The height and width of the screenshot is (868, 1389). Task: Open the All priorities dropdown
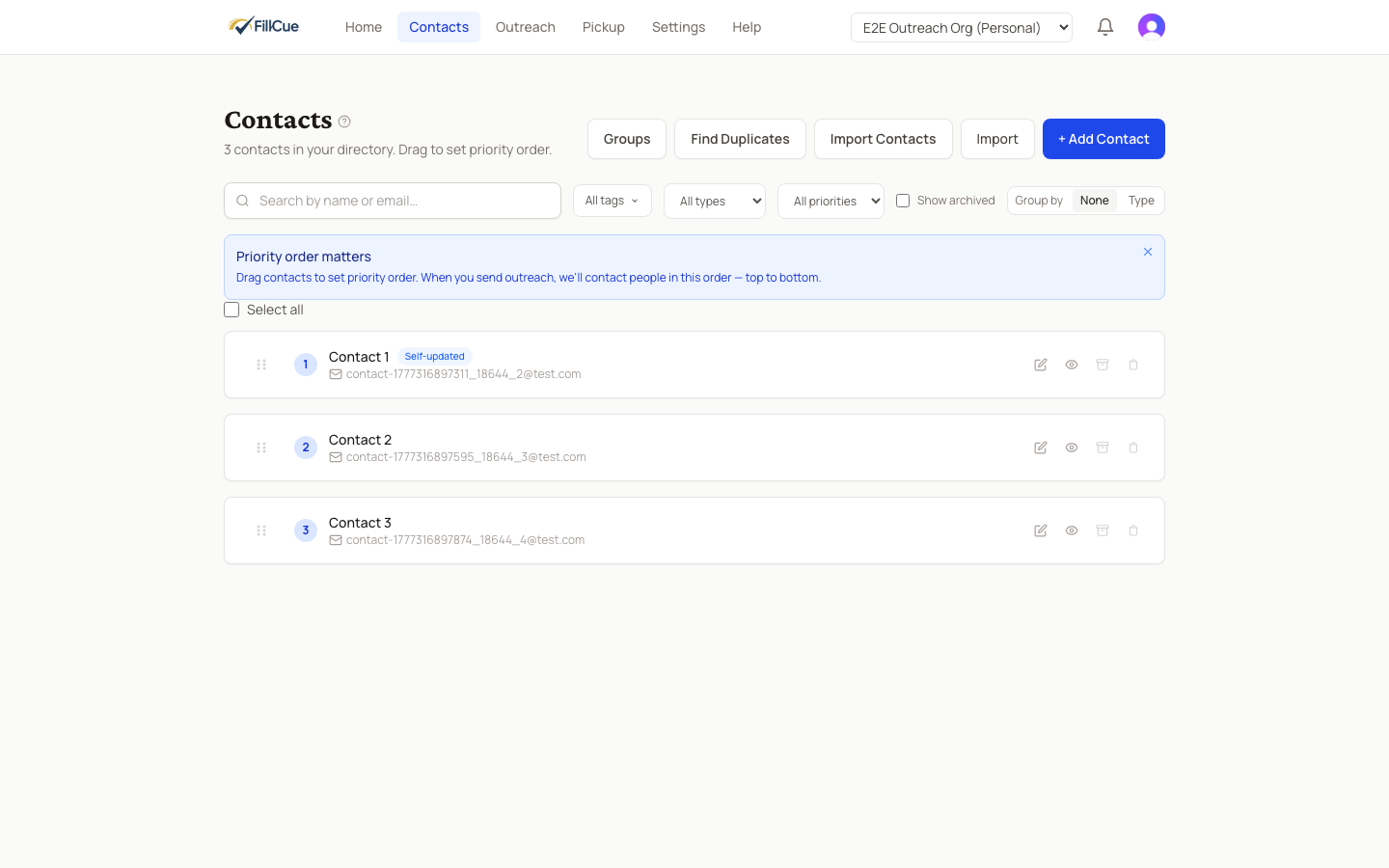coord(831,201)
